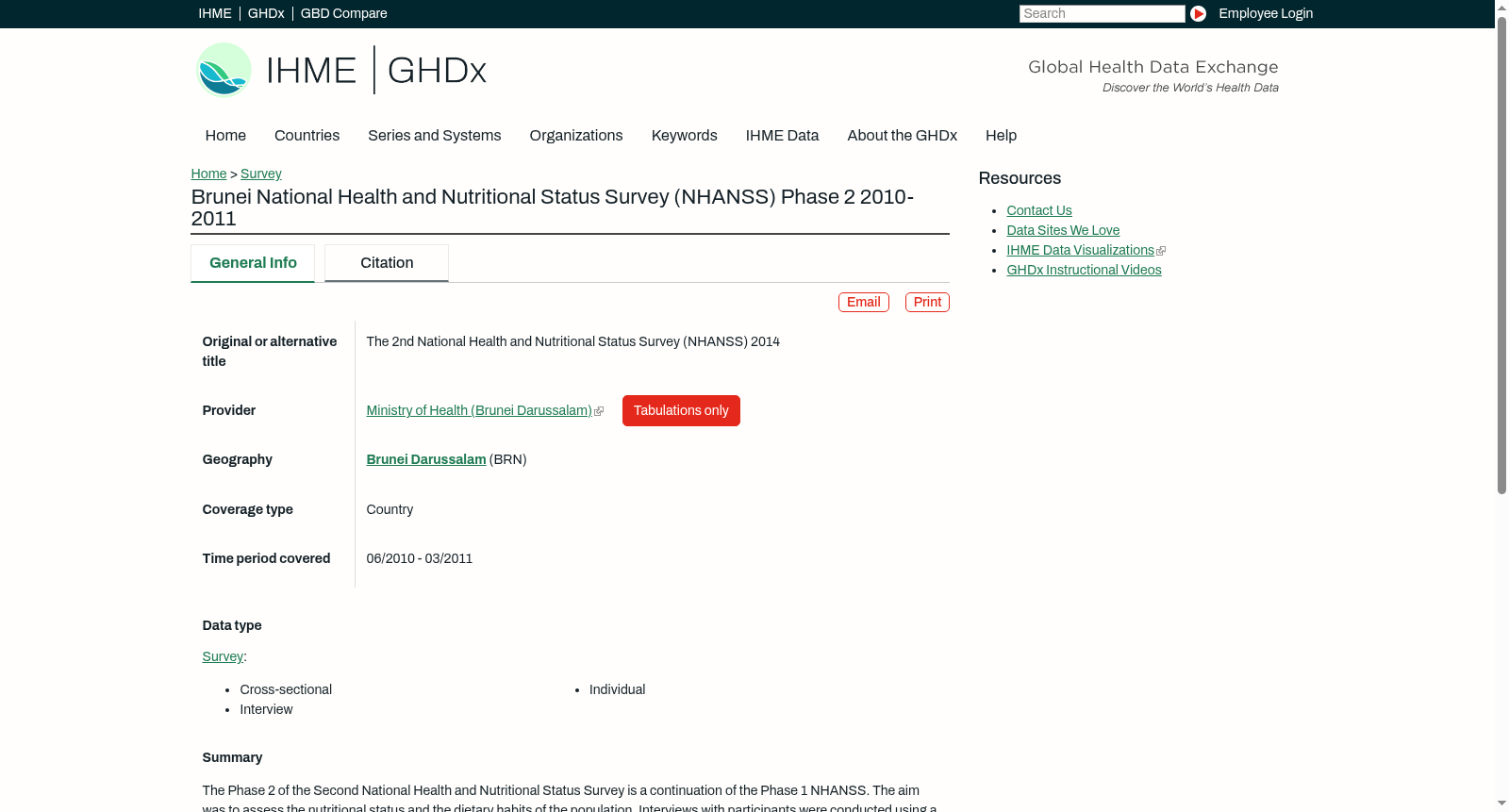Open Data Sites We Love link
Image resolution: width=1509 pixels, height=812 pixels.
coord(1063,230)
